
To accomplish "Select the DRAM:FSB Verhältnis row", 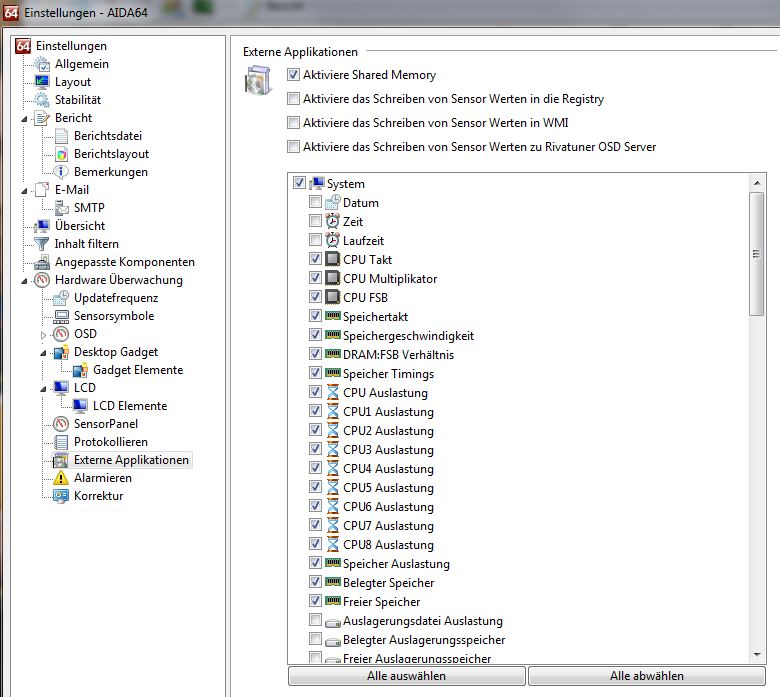I will click(398, 355).
